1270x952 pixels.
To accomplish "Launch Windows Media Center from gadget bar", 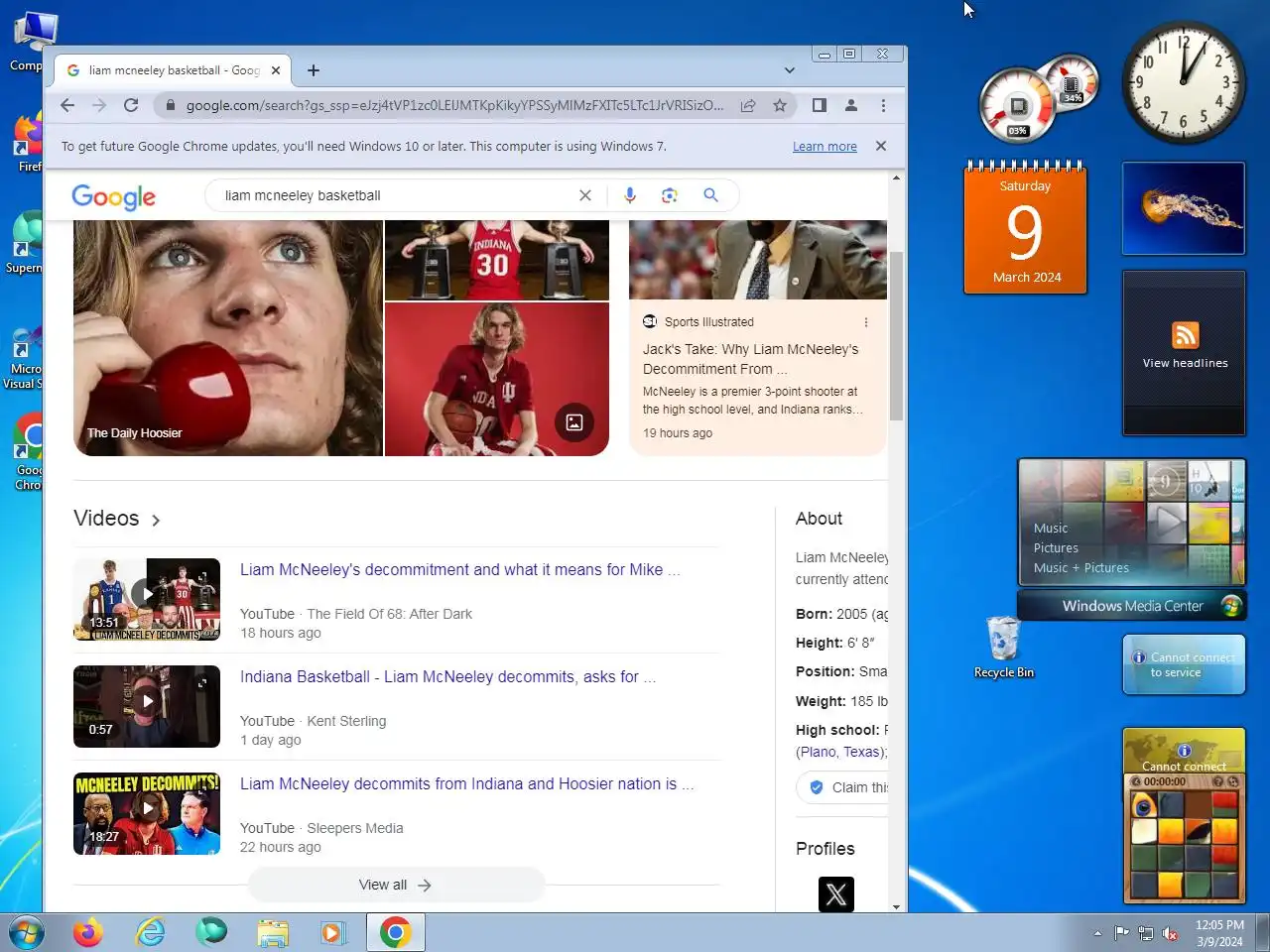I will (1132, 606).
